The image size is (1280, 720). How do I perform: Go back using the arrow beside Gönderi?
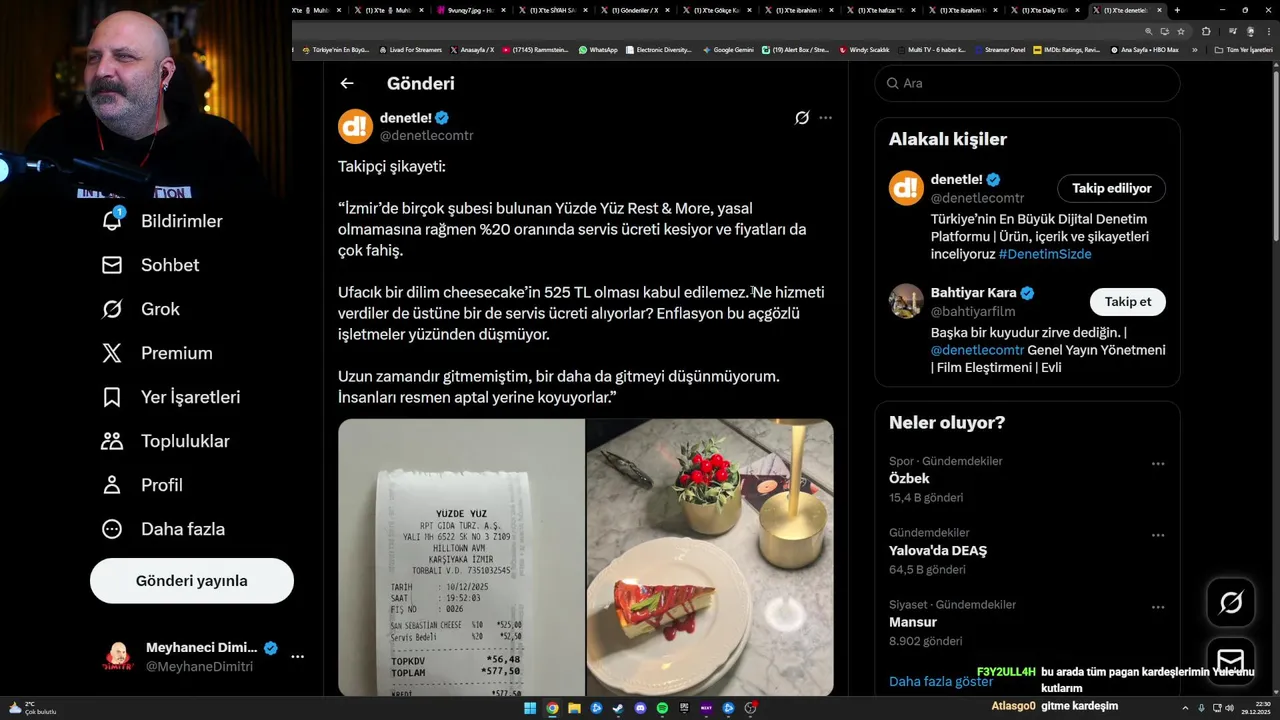pyautogui.click(x=347, y=84)
